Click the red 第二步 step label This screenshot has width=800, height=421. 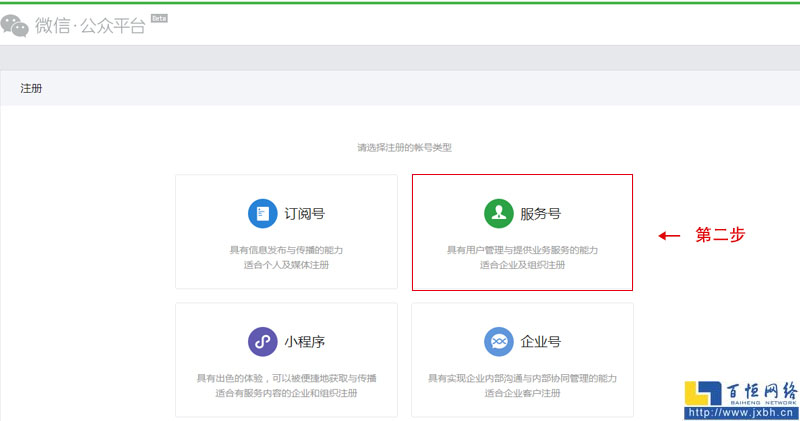pyautogui.click(x=721, y=236)
